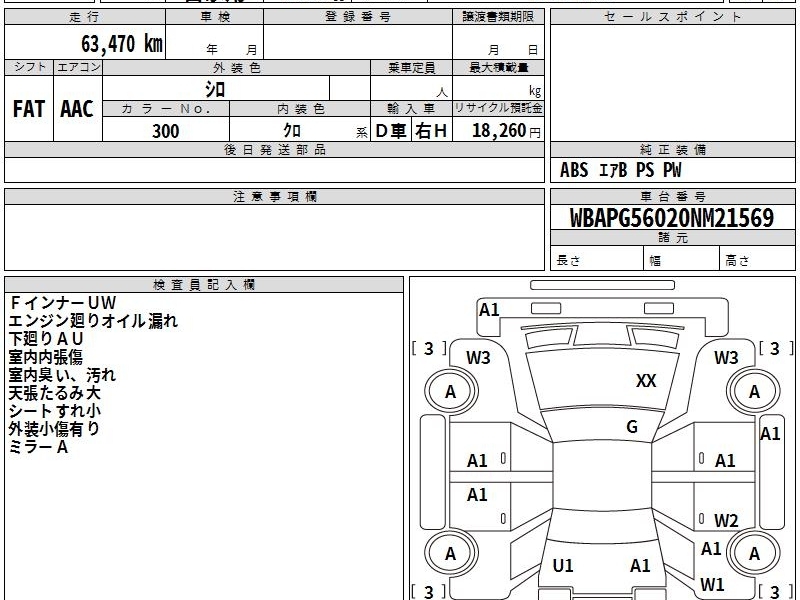Viewport: 800px width, 600px height.
Task: Select the note 外装小傷有り
Action: 55,429
